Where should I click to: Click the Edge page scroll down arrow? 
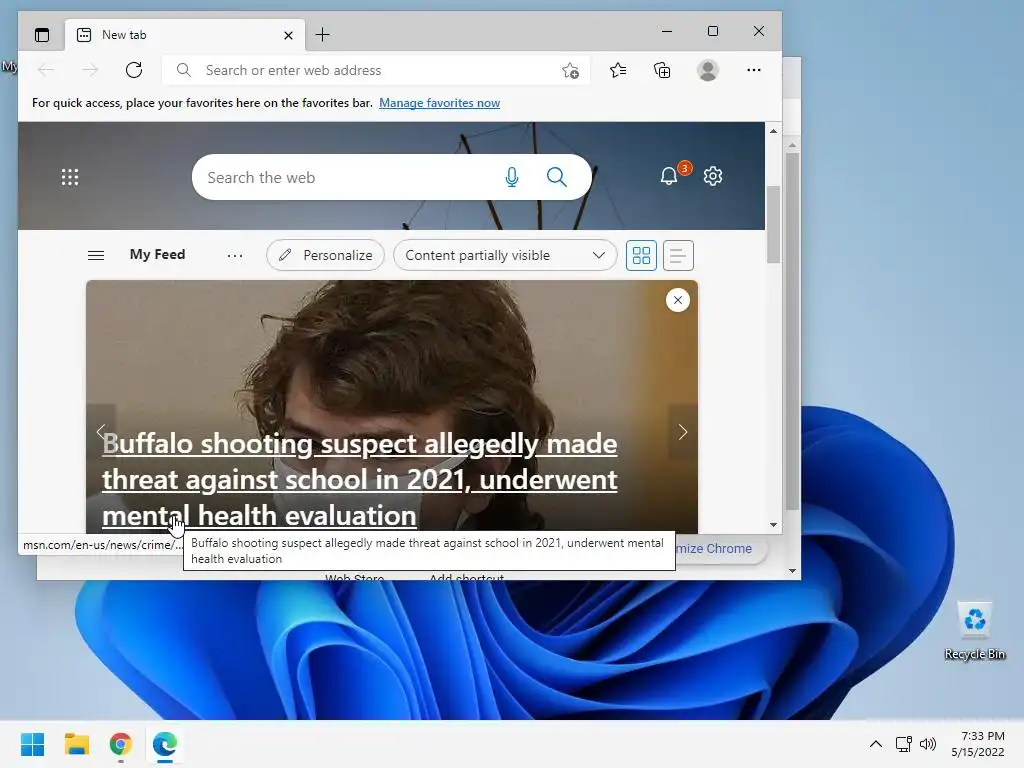click(773, 524)
